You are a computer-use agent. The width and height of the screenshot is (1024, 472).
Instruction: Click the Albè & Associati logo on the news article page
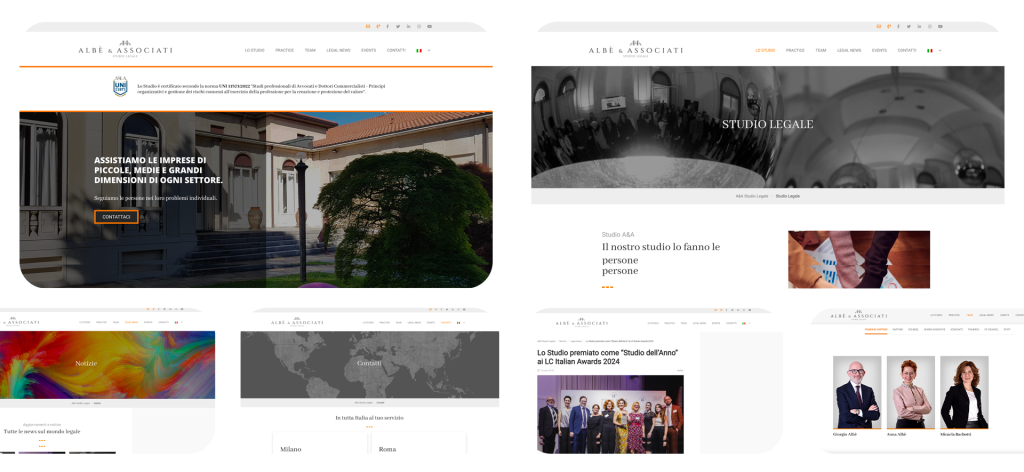click(582, 322)
